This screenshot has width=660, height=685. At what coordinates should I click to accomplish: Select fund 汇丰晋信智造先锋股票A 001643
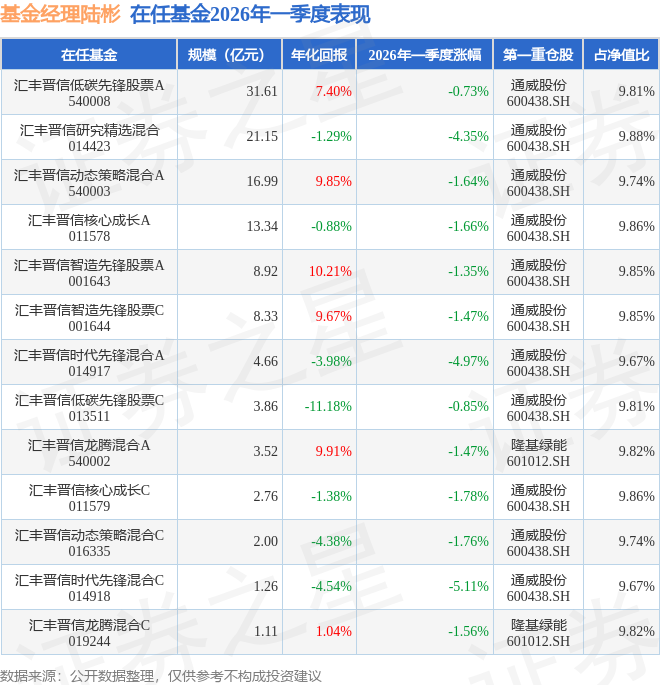[89, 273]
